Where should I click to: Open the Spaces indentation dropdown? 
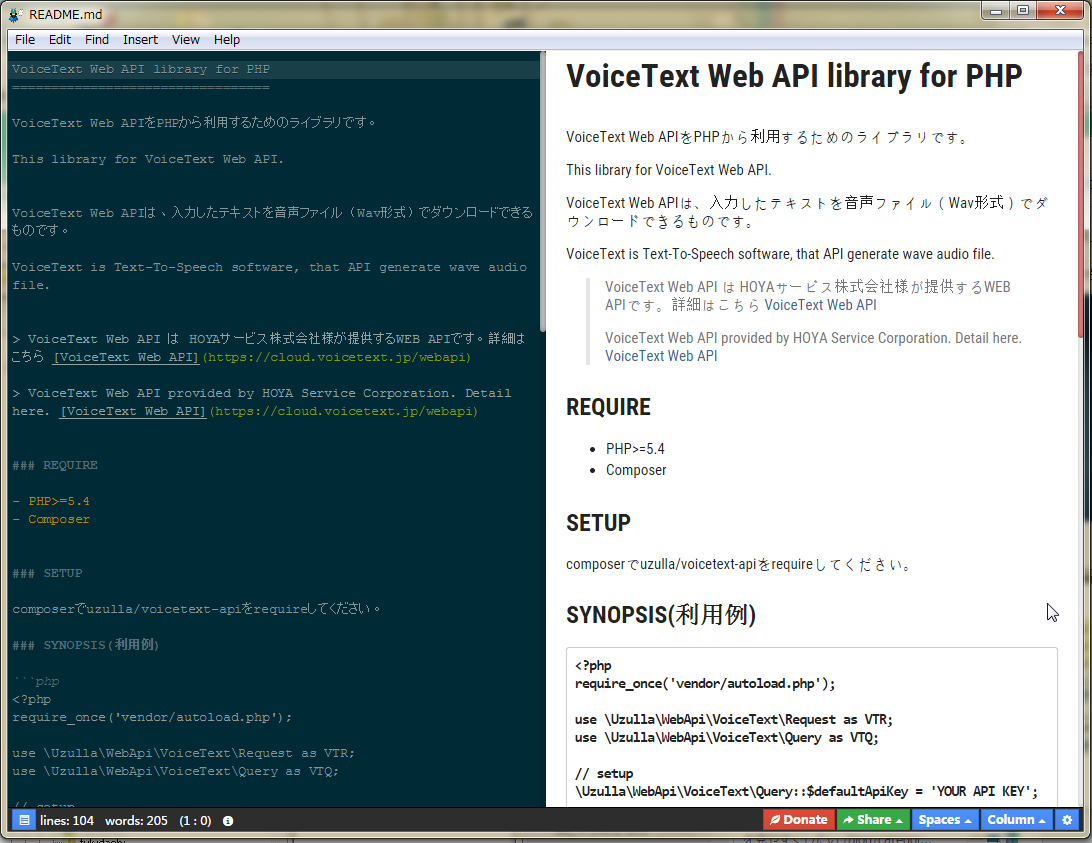click(945, 820)
